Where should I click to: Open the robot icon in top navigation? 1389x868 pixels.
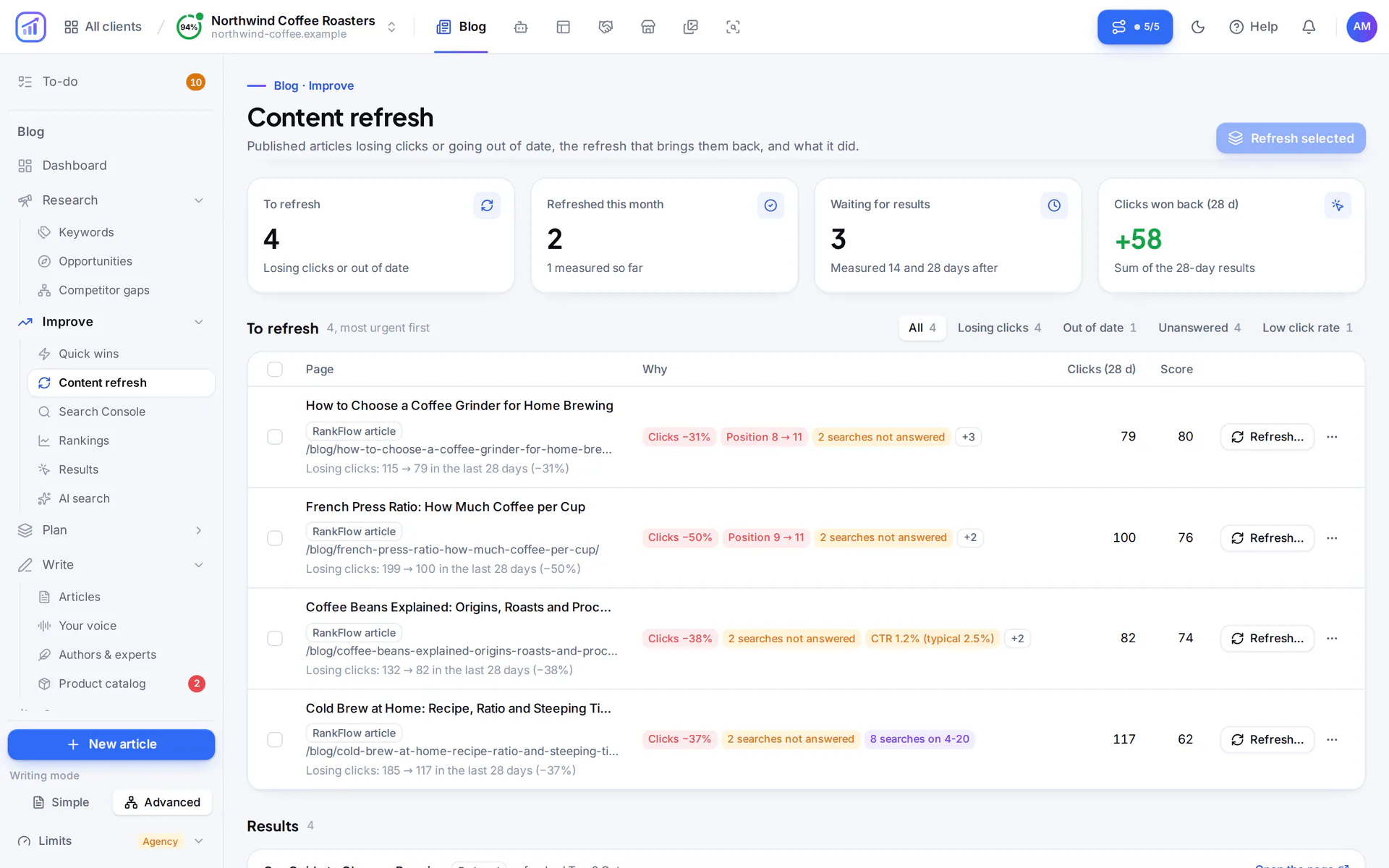tap(521, 27)
